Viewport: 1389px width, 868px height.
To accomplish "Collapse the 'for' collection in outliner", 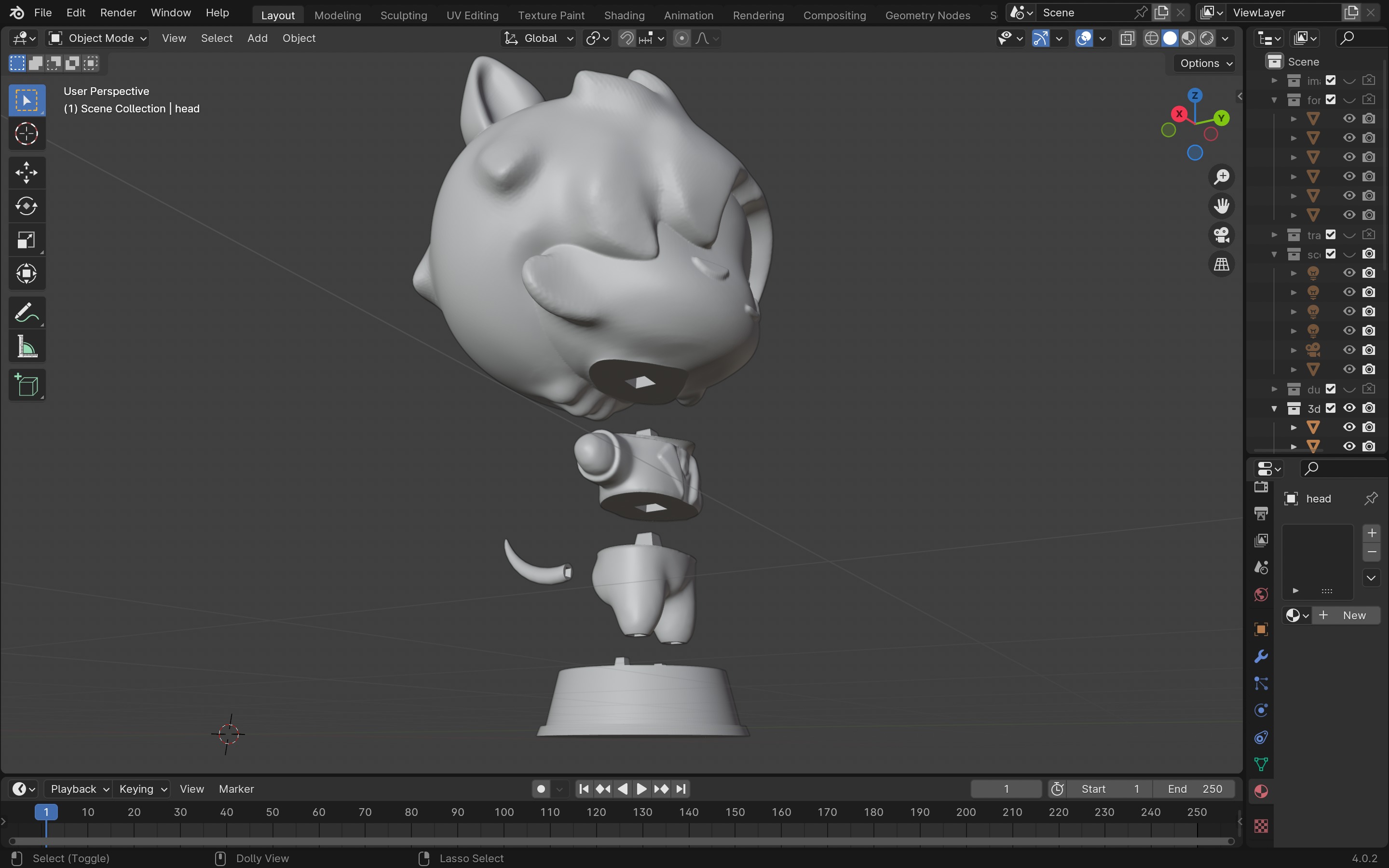I will coord(1274,100).
